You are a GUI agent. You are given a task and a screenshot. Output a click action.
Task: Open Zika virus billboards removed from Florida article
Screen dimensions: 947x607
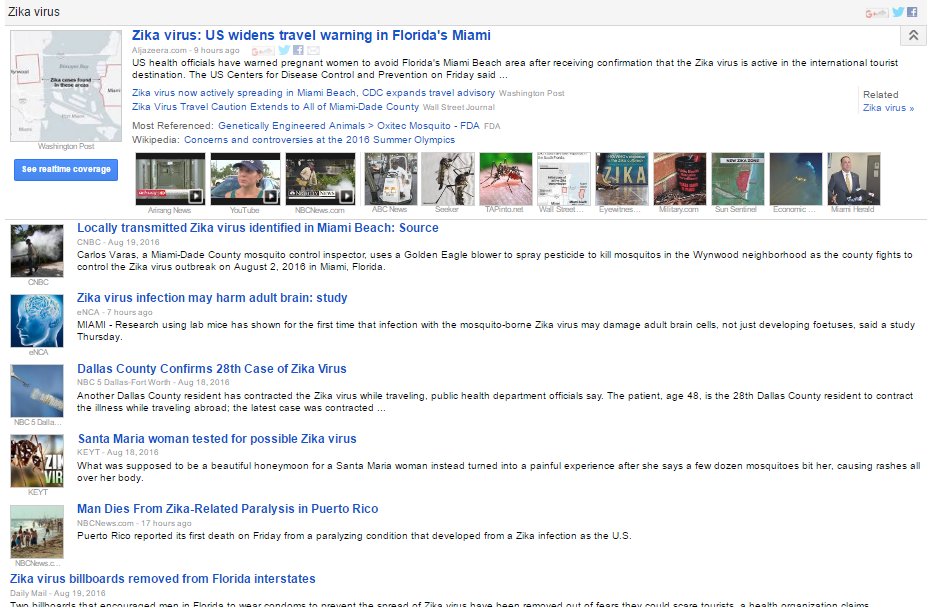162,579
